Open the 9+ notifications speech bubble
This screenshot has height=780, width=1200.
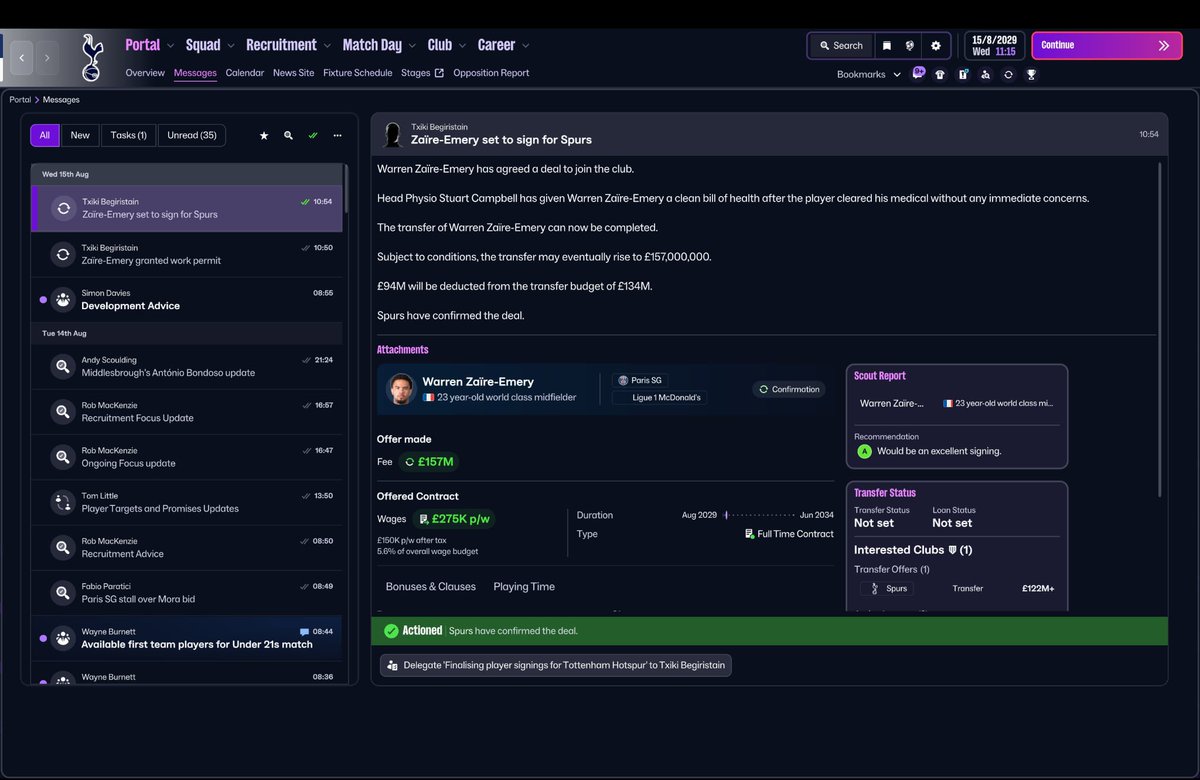tap(918, 74)
